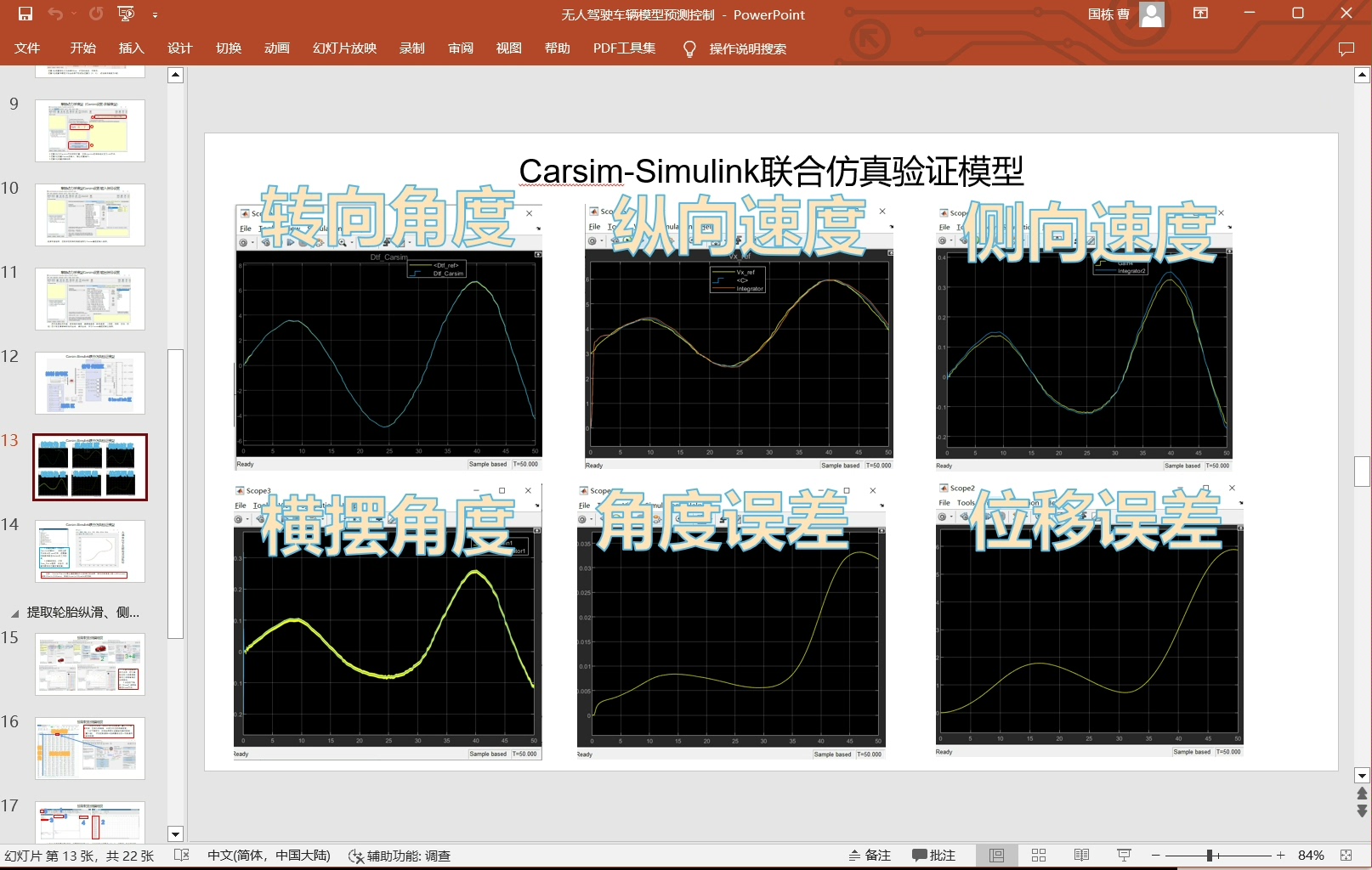Open Ribbon Display Options button
This screenshot has height=870, width=1372.
click(x=1200, y=13)
